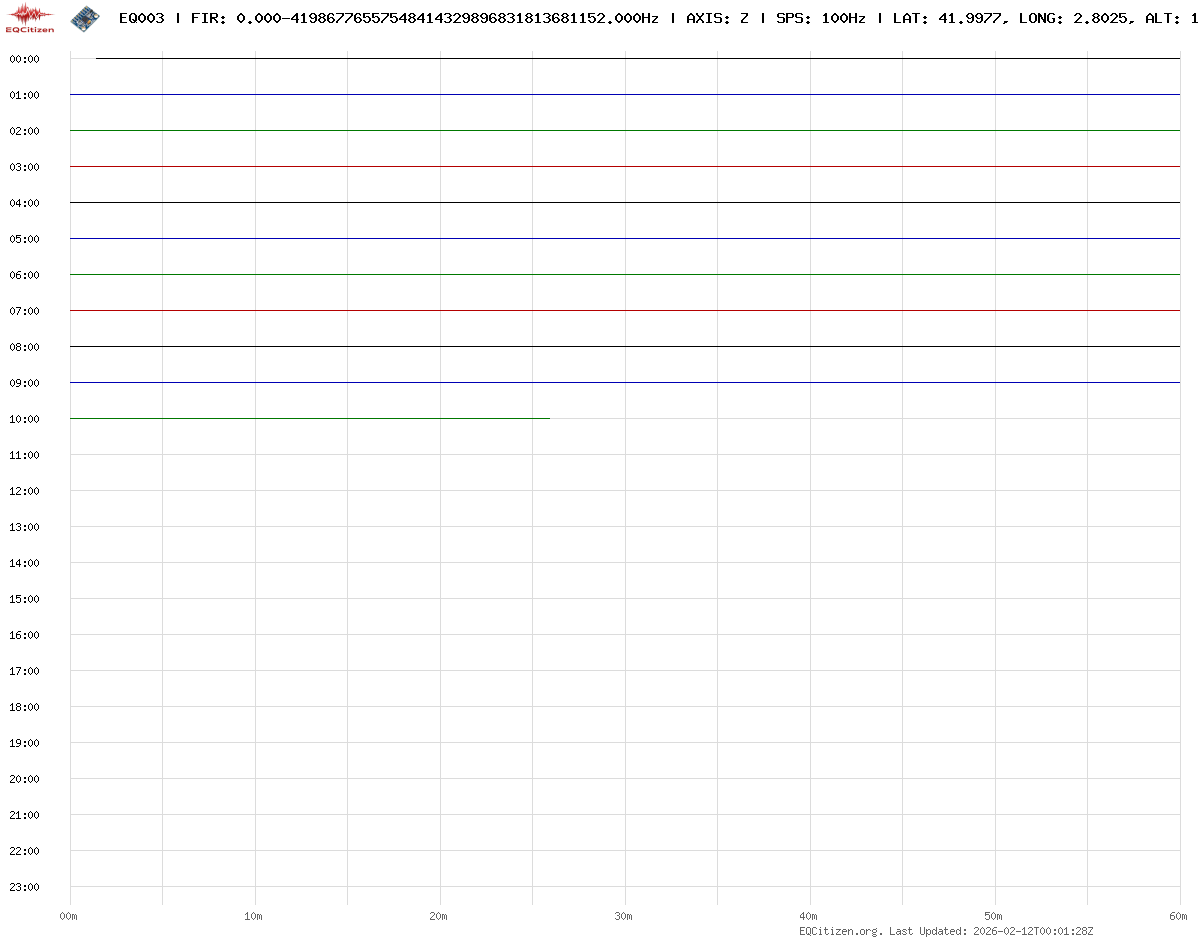The width and height of the screenshot is (1200, 940).
Task: Click the AXIS: Z text in header
Action: click(717, 18)
